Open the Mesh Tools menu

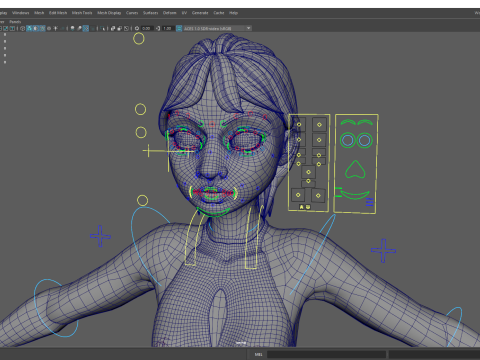coord(82,13)
